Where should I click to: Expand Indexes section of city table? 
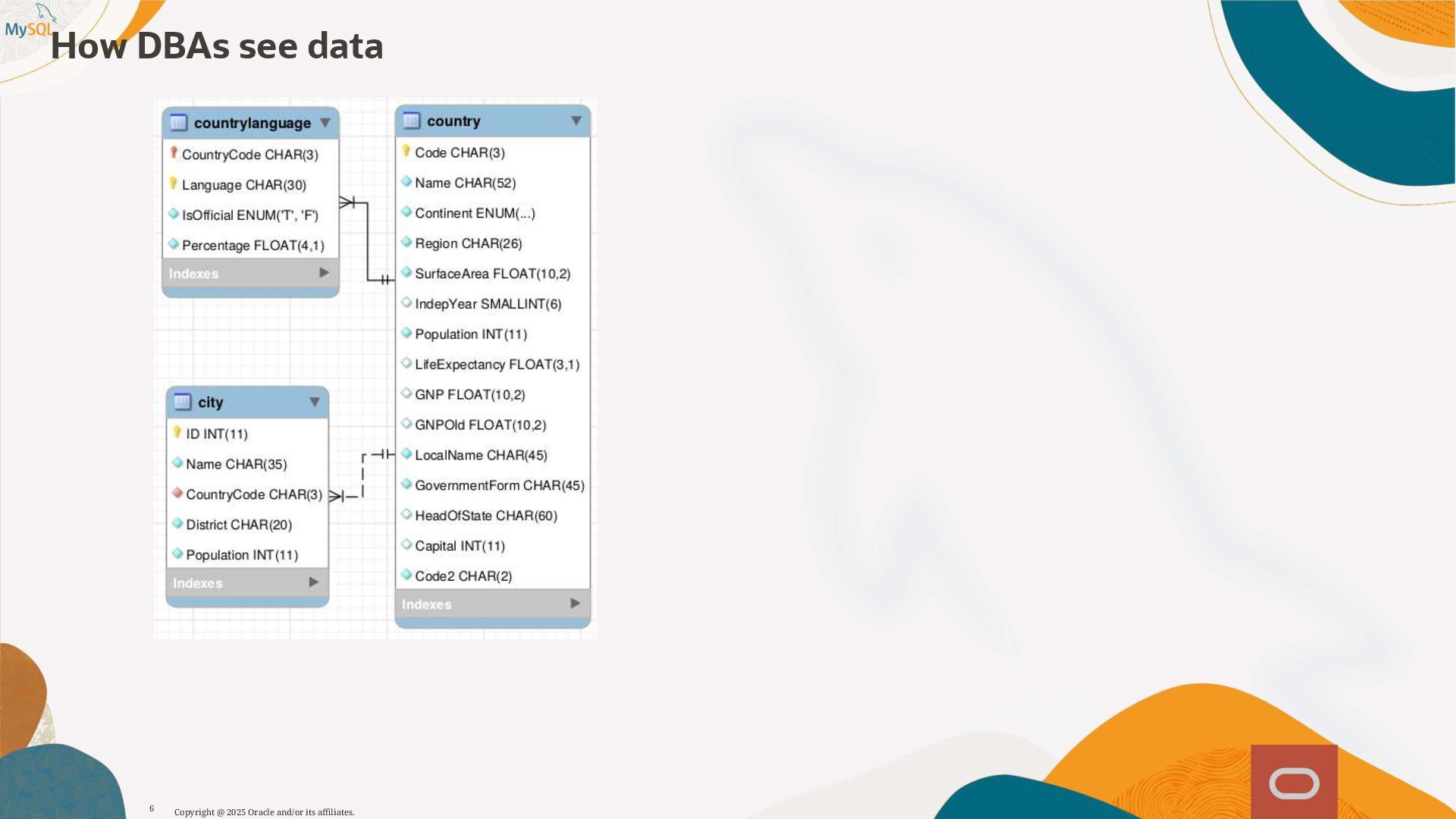click(313, 582)
